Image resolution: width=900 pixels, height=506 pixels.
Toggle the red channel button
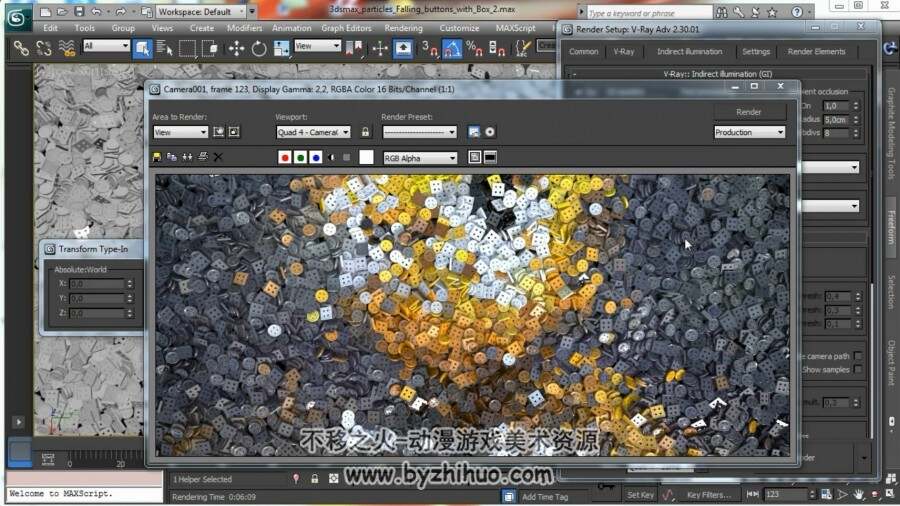[x=285, y=158]
